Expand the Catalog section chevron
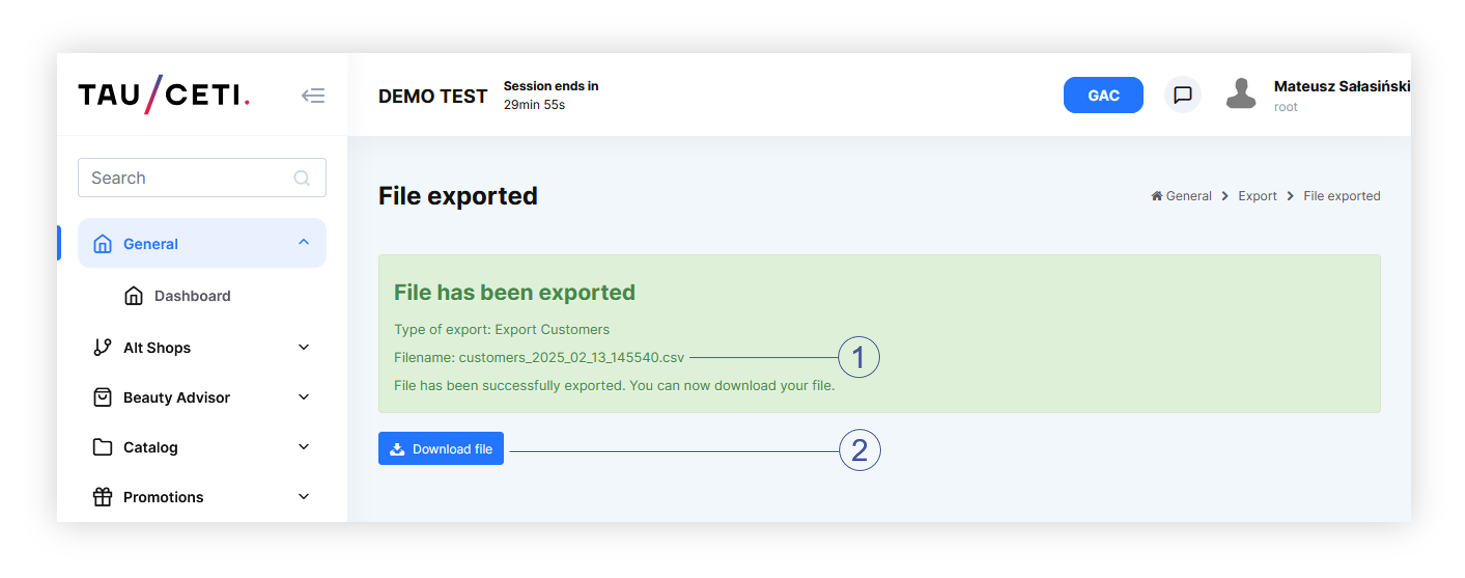The image size is (1465, 578). [x=304, y=447]
